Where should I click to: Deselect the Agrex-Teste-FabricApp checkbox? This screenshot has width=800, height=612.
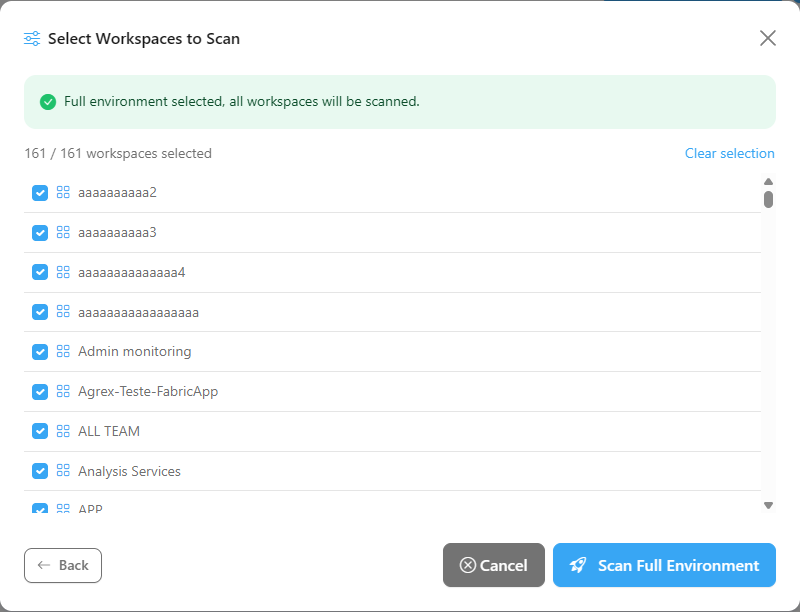pos(40,392)
